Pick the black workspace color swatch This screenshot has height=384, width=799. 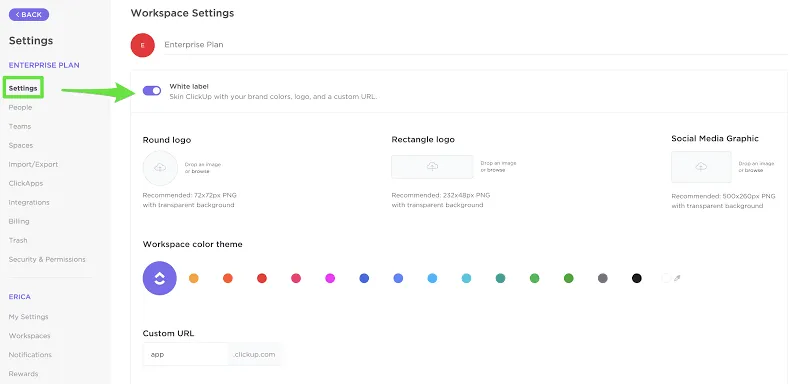pyautogui.click(x=636, y=278)
